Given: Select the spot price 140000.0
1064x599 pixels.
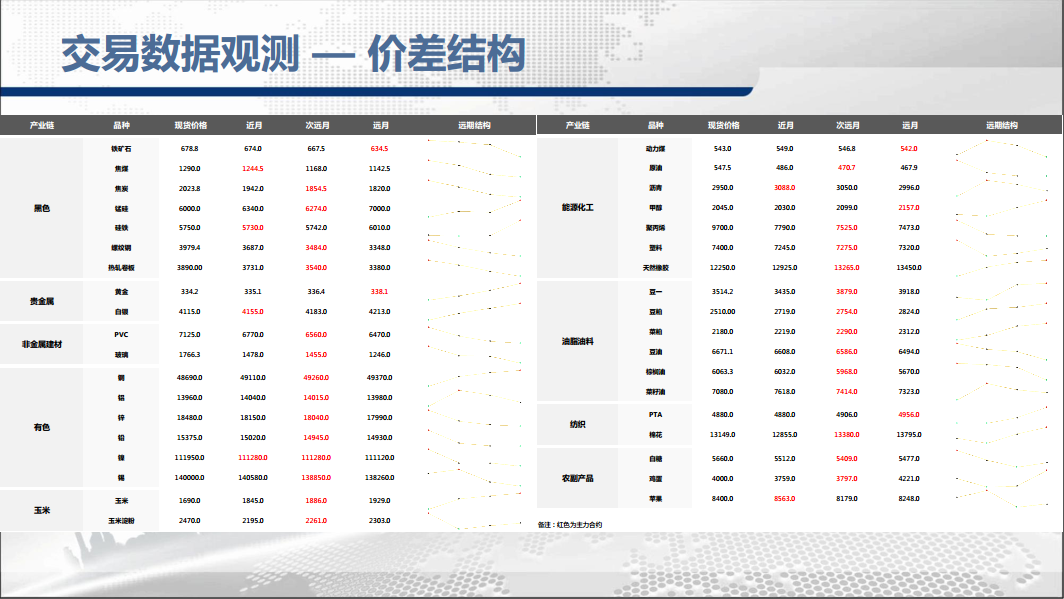Looking at the screenshot, I should 190,478.
